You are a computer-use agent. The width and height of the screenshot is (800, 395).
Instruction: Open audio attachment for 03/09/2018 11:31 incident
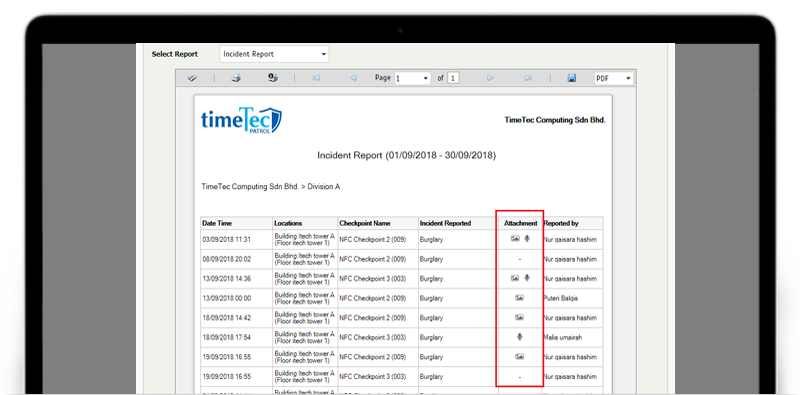527,238
